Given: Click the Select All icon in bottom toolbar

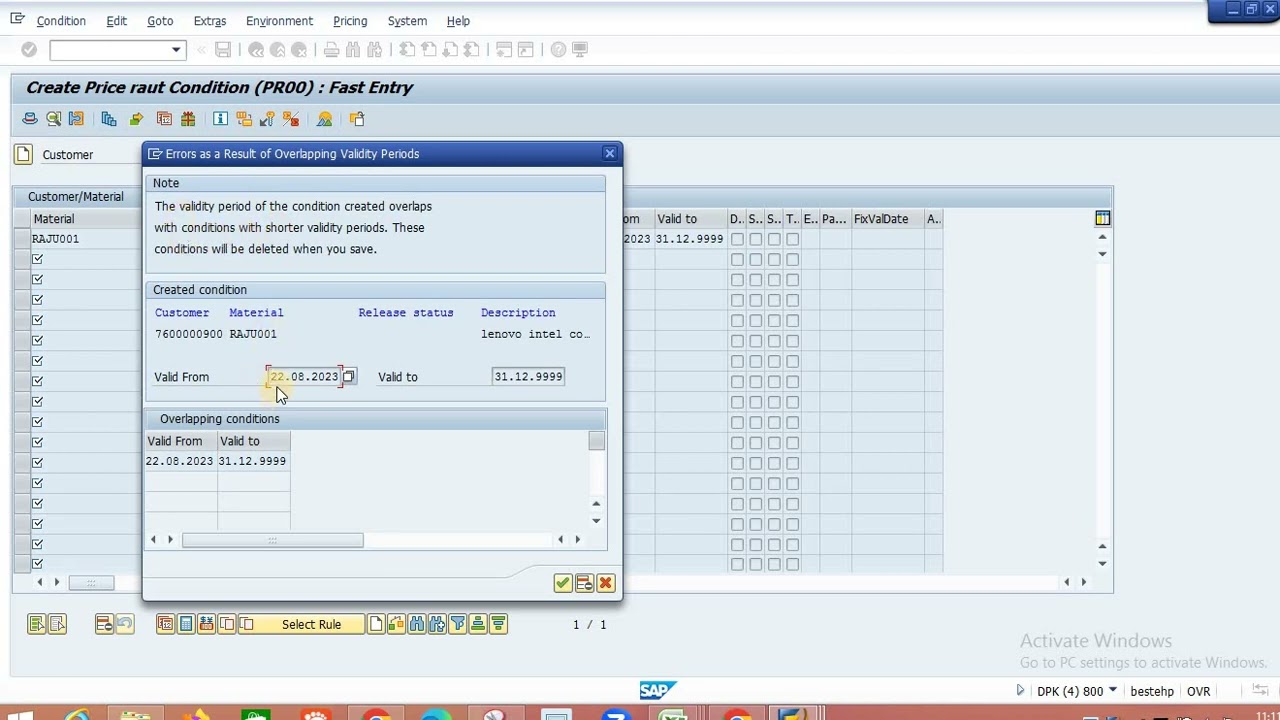Looking at the screenshot, I should click(37, 624).
